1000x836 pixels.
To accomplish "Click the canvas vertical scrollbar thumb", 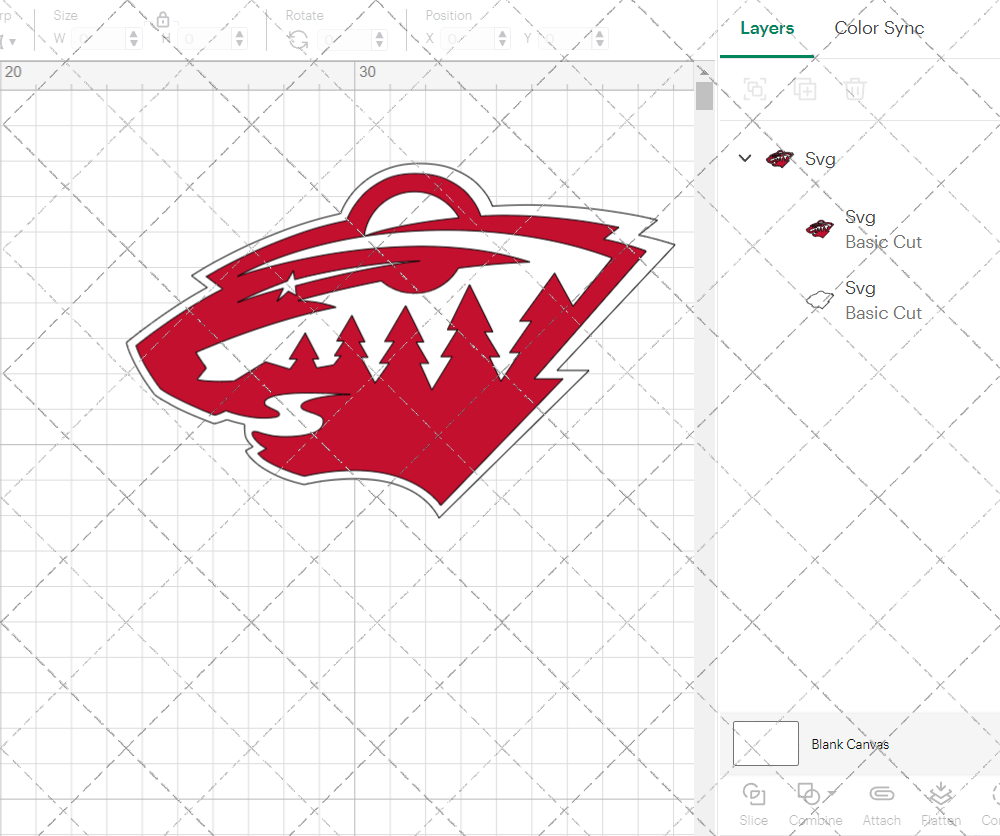I will [x=704, y=96].
